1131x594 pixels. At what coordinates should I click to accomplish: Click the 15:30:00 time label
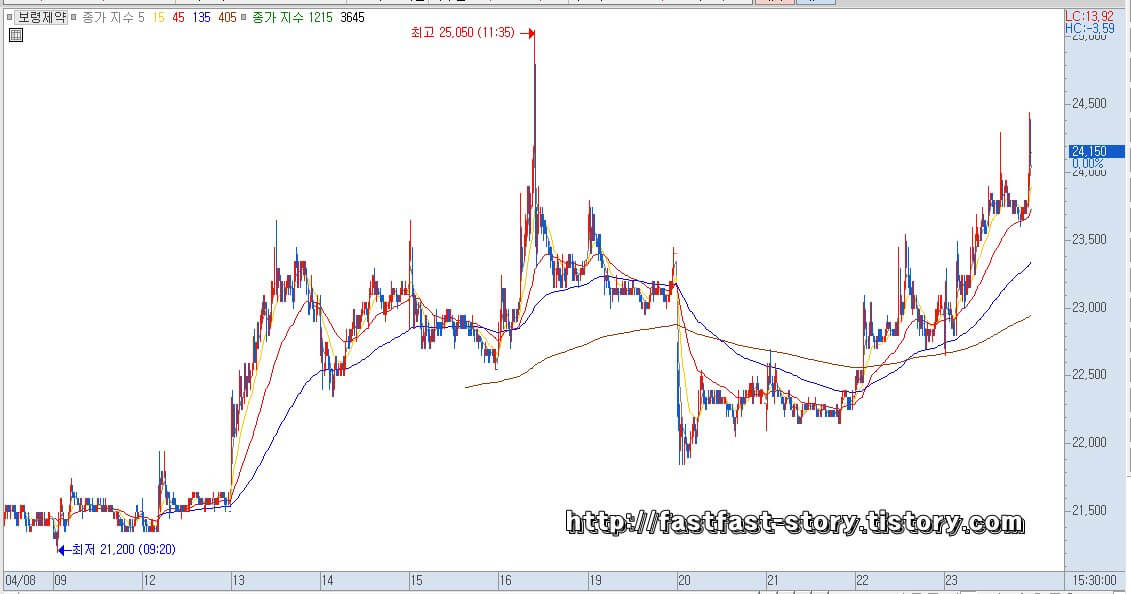click(1093, 580)
